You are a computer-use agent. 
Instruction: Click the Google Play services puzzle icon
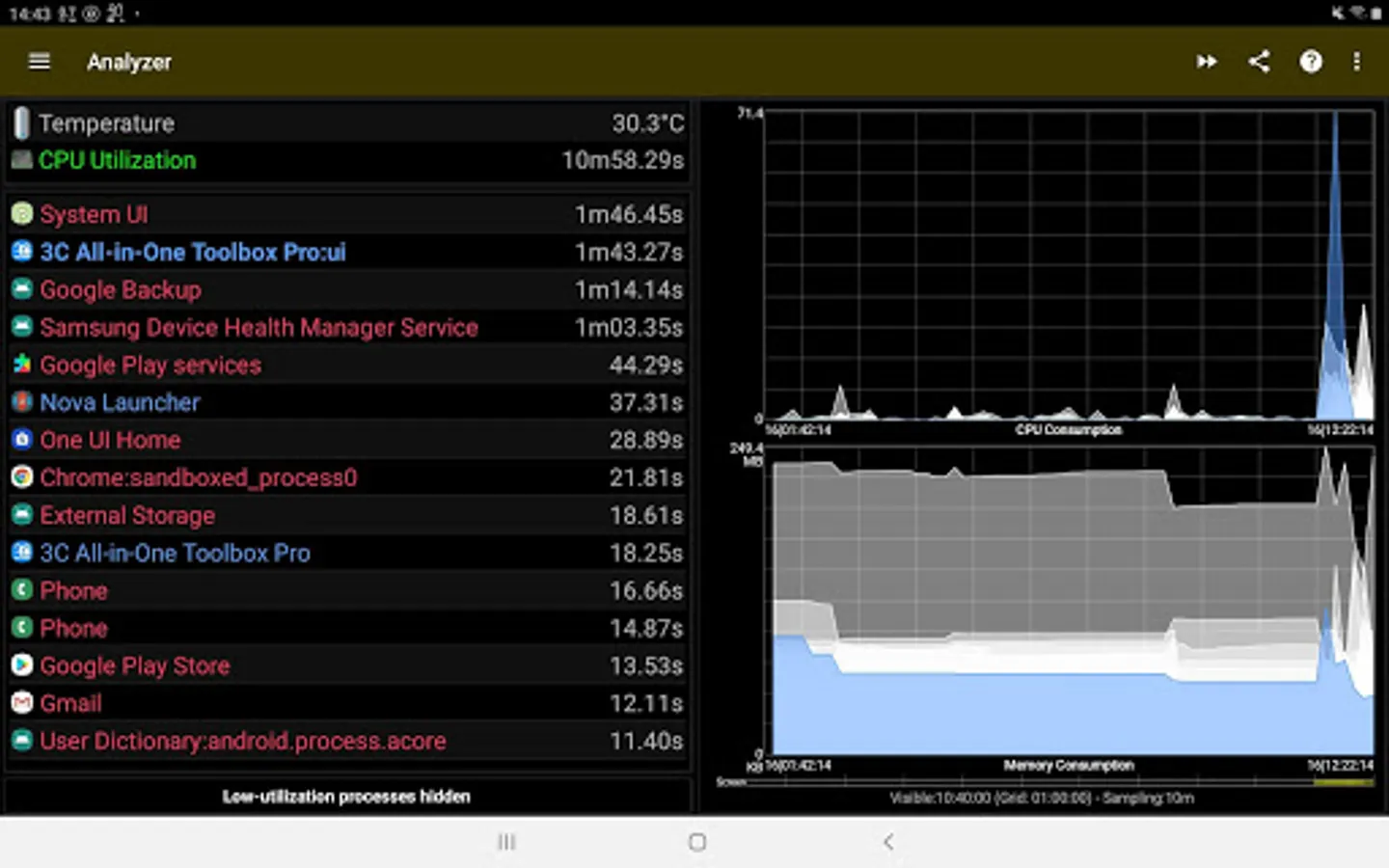pyautogui.click(x=22, y=365)
